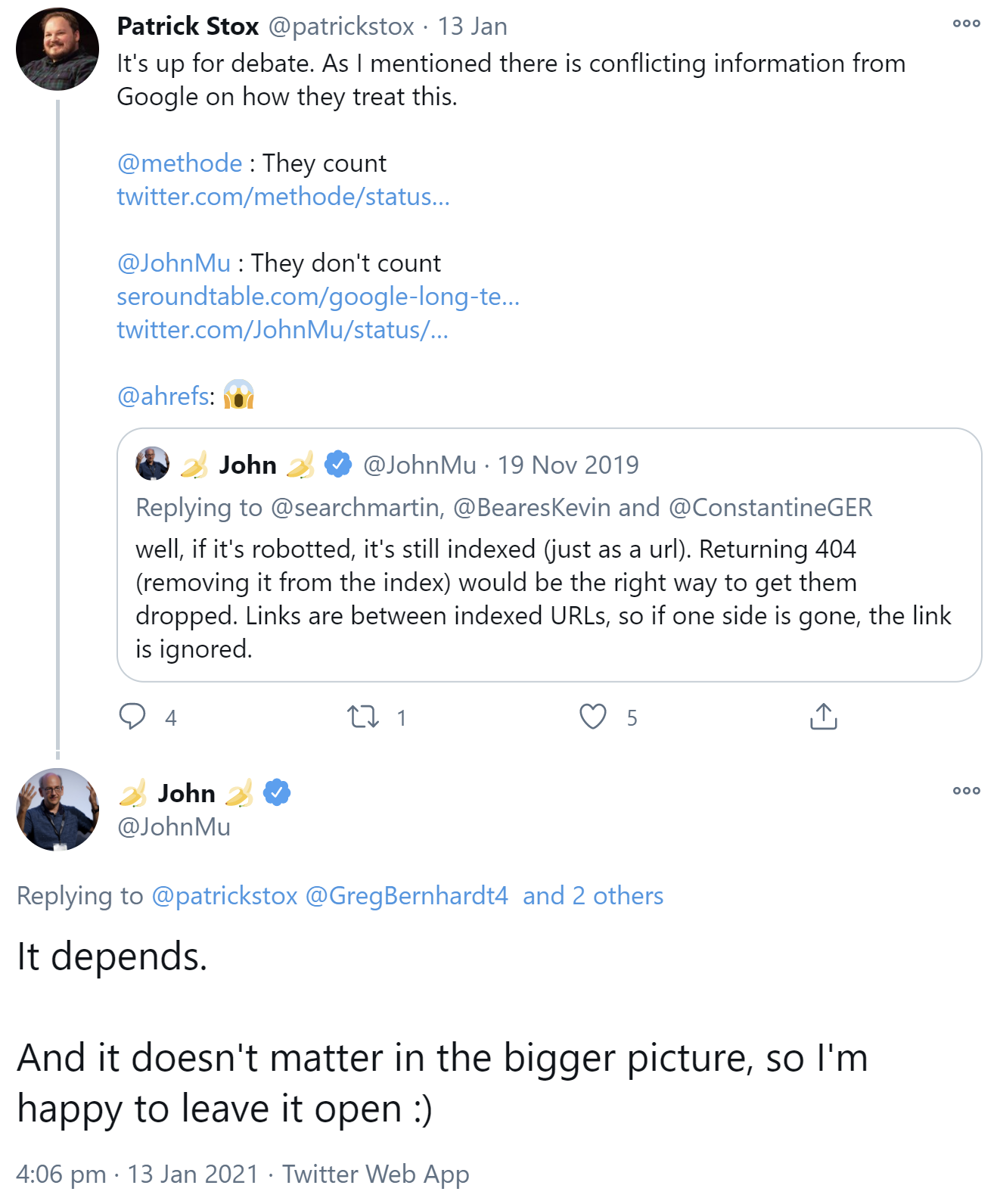
Task: Click John's large profile avatar
Action: (x=57, y=810)
